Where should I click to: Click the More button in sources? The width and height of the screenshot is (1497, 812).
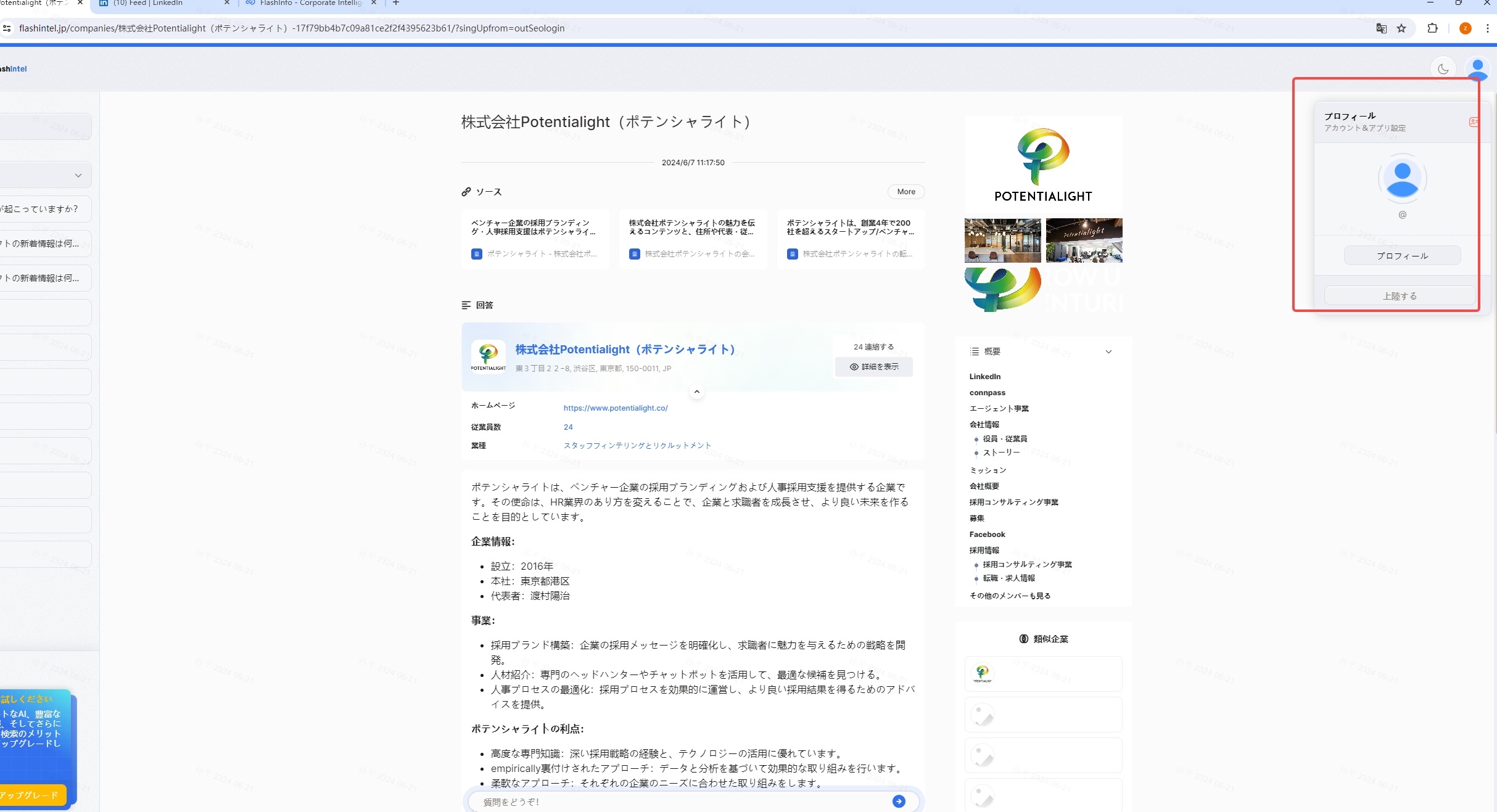tap(905, 192)
